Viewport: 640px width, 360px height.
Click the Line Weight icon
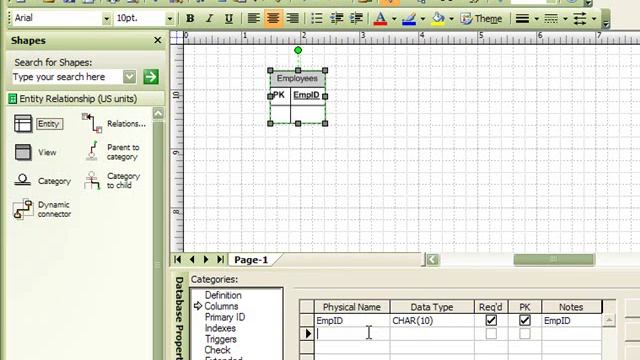522,18
